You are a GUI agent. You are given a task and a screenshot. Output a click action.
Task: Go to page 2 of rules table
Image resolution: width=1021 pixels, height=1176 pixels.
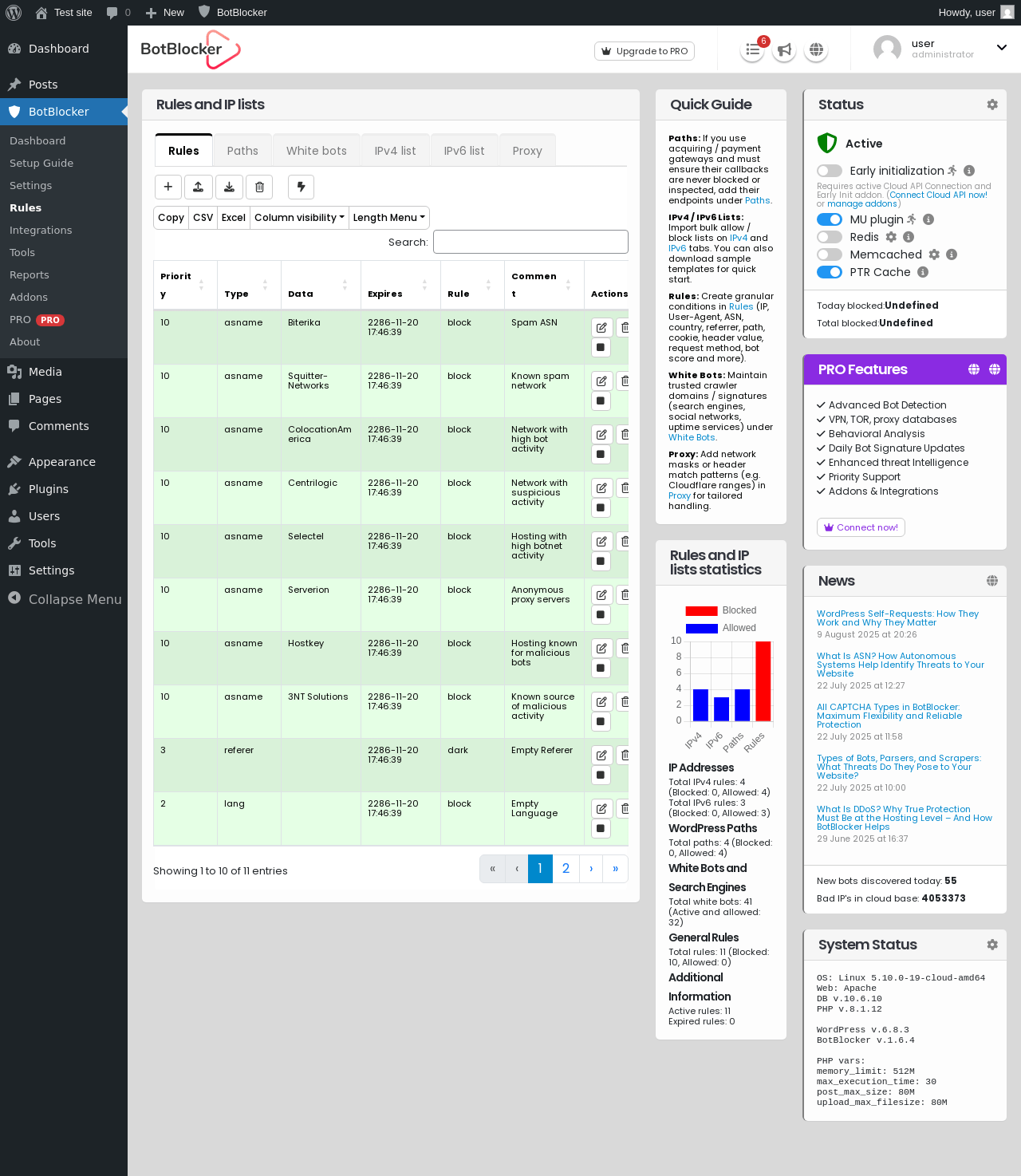click(566, 869)
